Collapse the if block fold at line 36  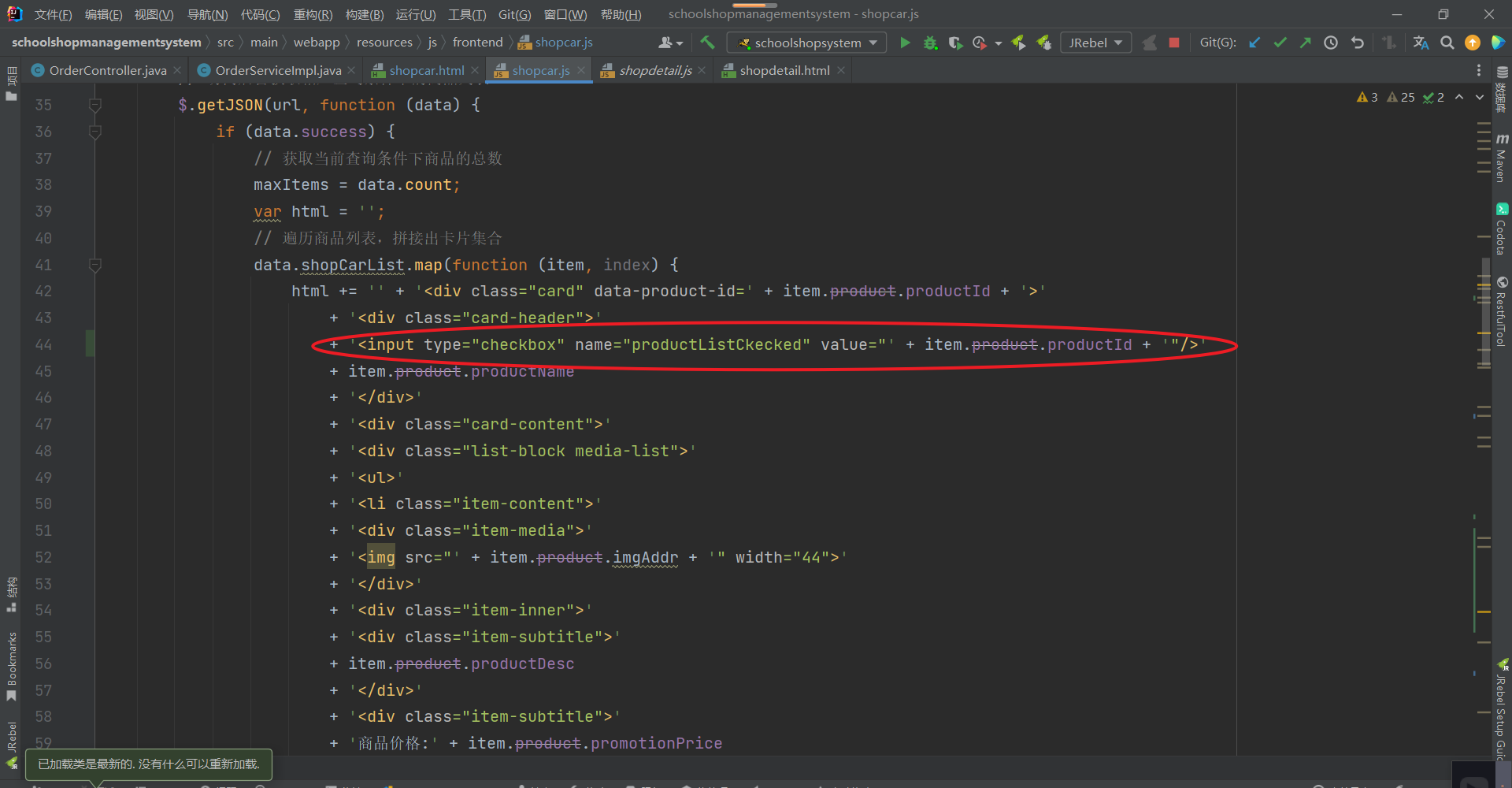(95, 132)
